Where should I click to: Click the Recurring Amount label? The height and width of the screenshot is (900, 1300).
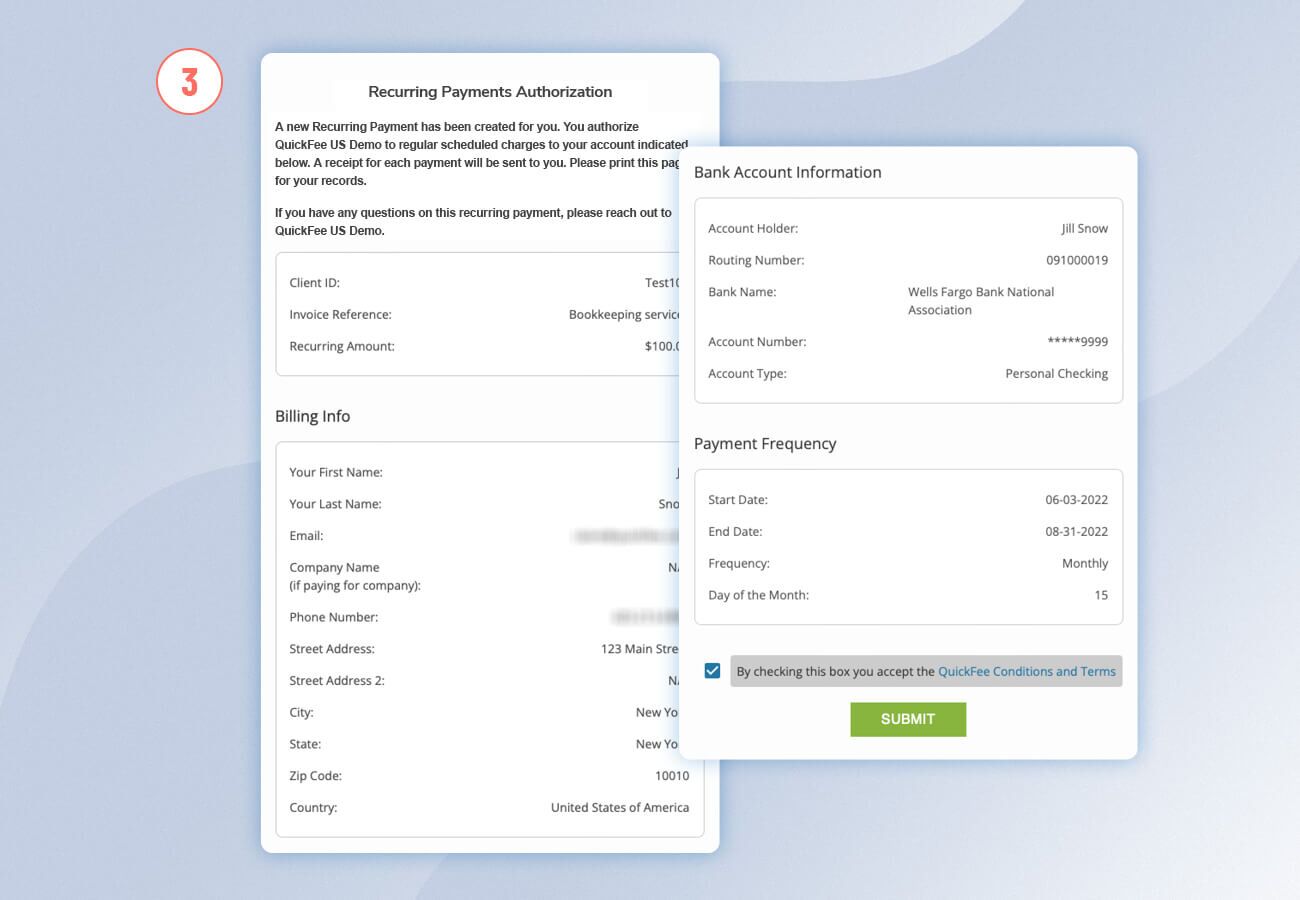click(342, 346)
